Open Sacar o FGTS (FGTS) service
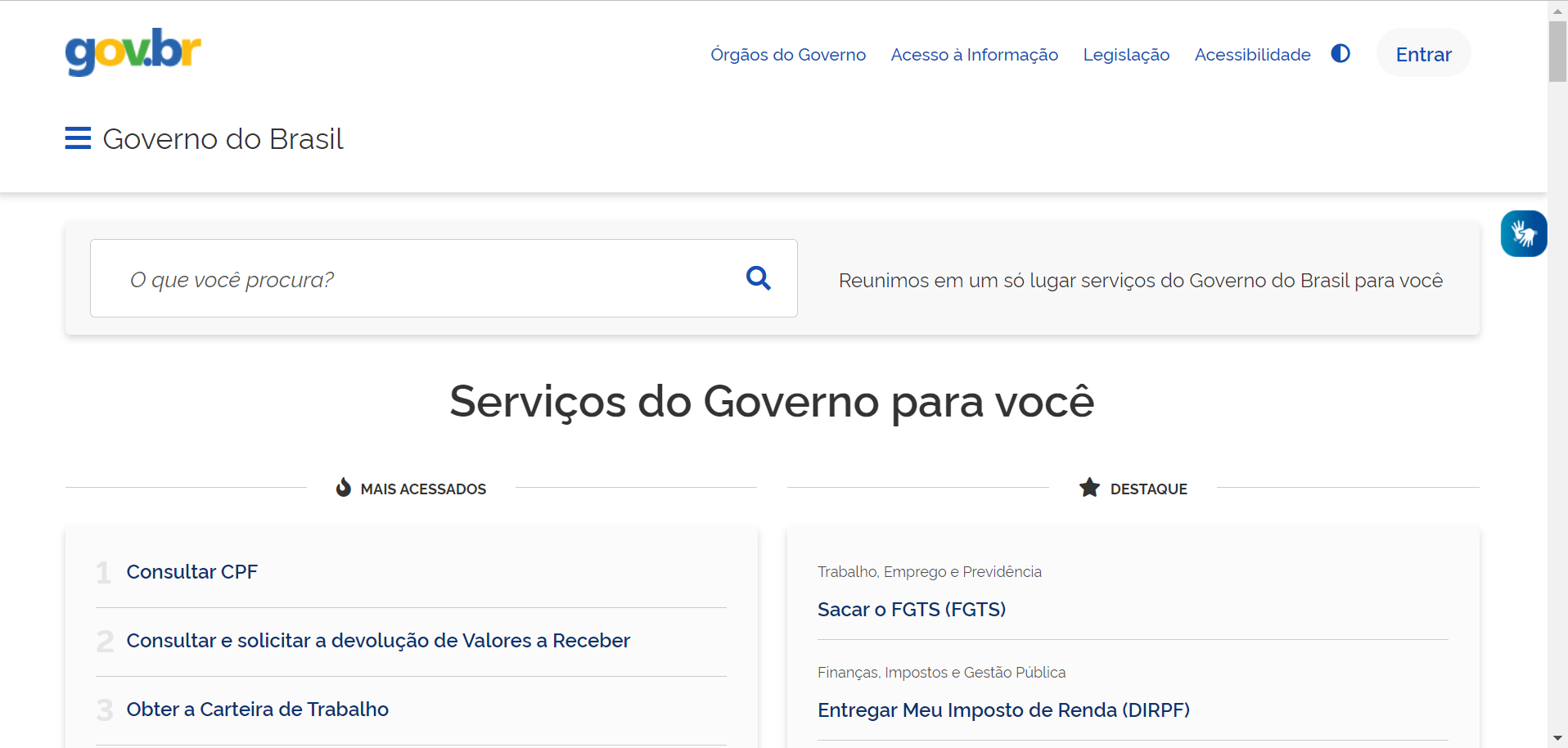This screenshot has width=1568, height=748. point(911,610)
